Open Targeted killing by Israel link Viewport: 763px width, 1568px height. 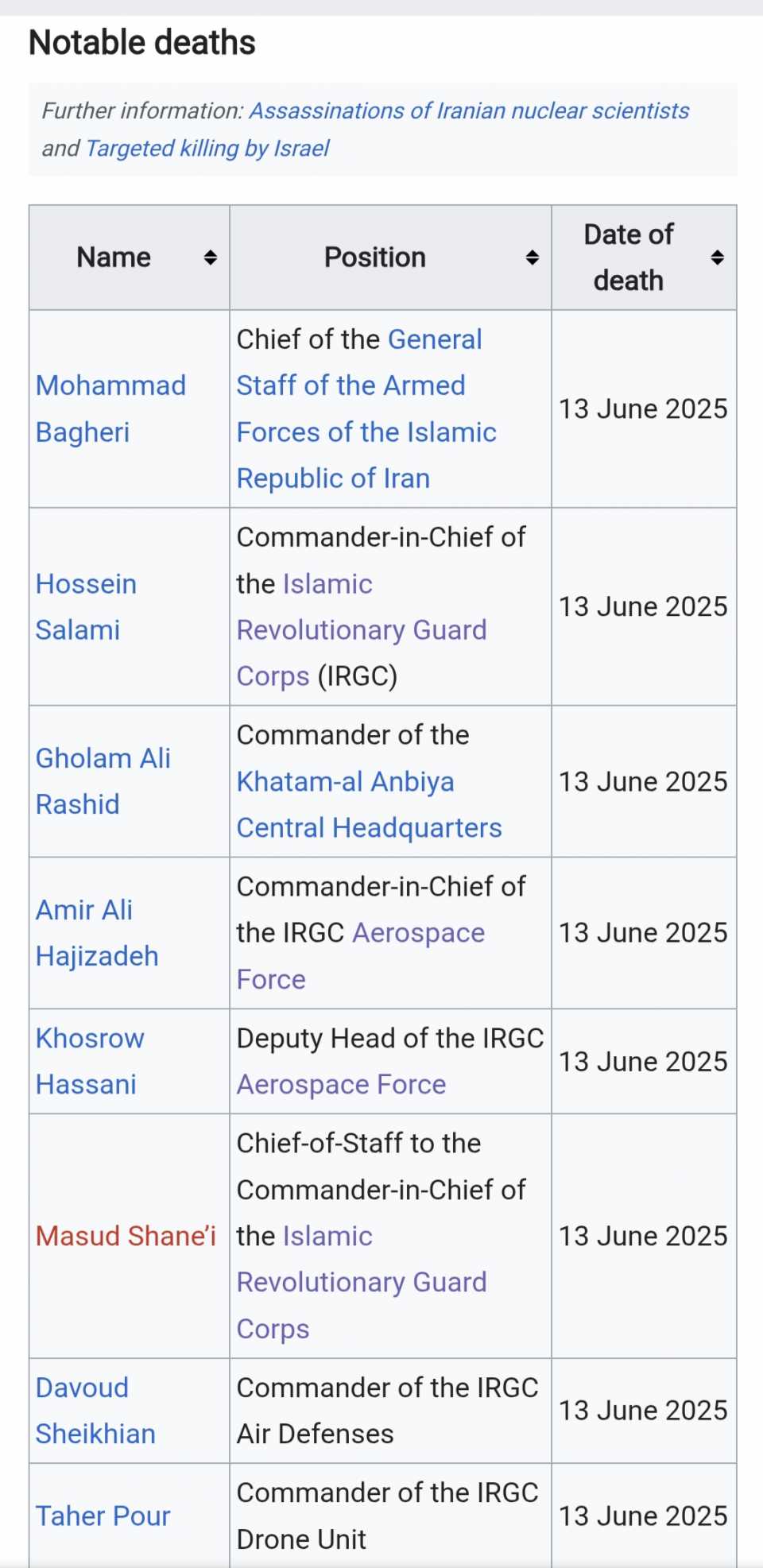[207, 149]
